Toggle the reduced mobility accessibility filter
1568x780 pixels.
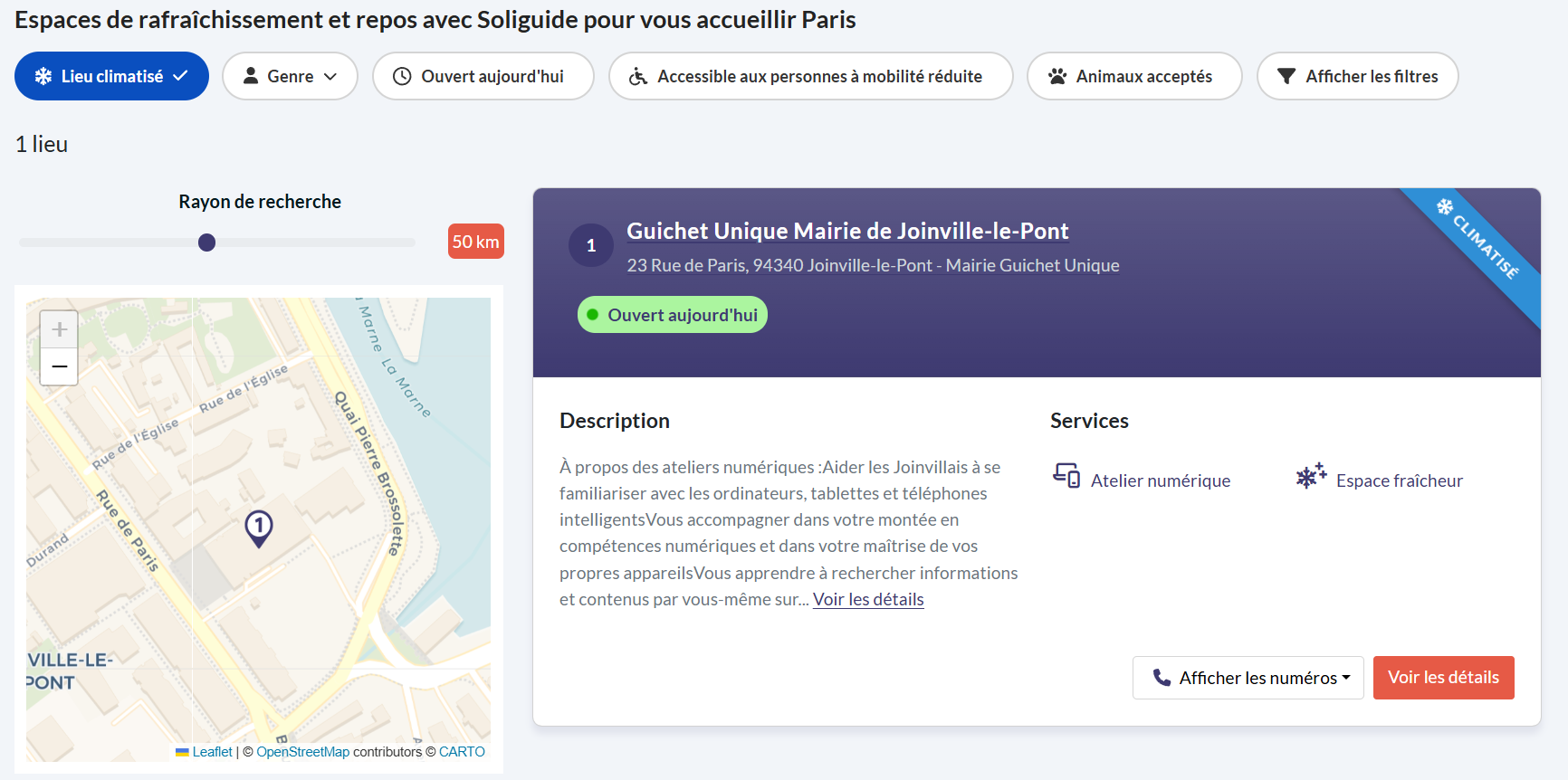pos(810,76)
